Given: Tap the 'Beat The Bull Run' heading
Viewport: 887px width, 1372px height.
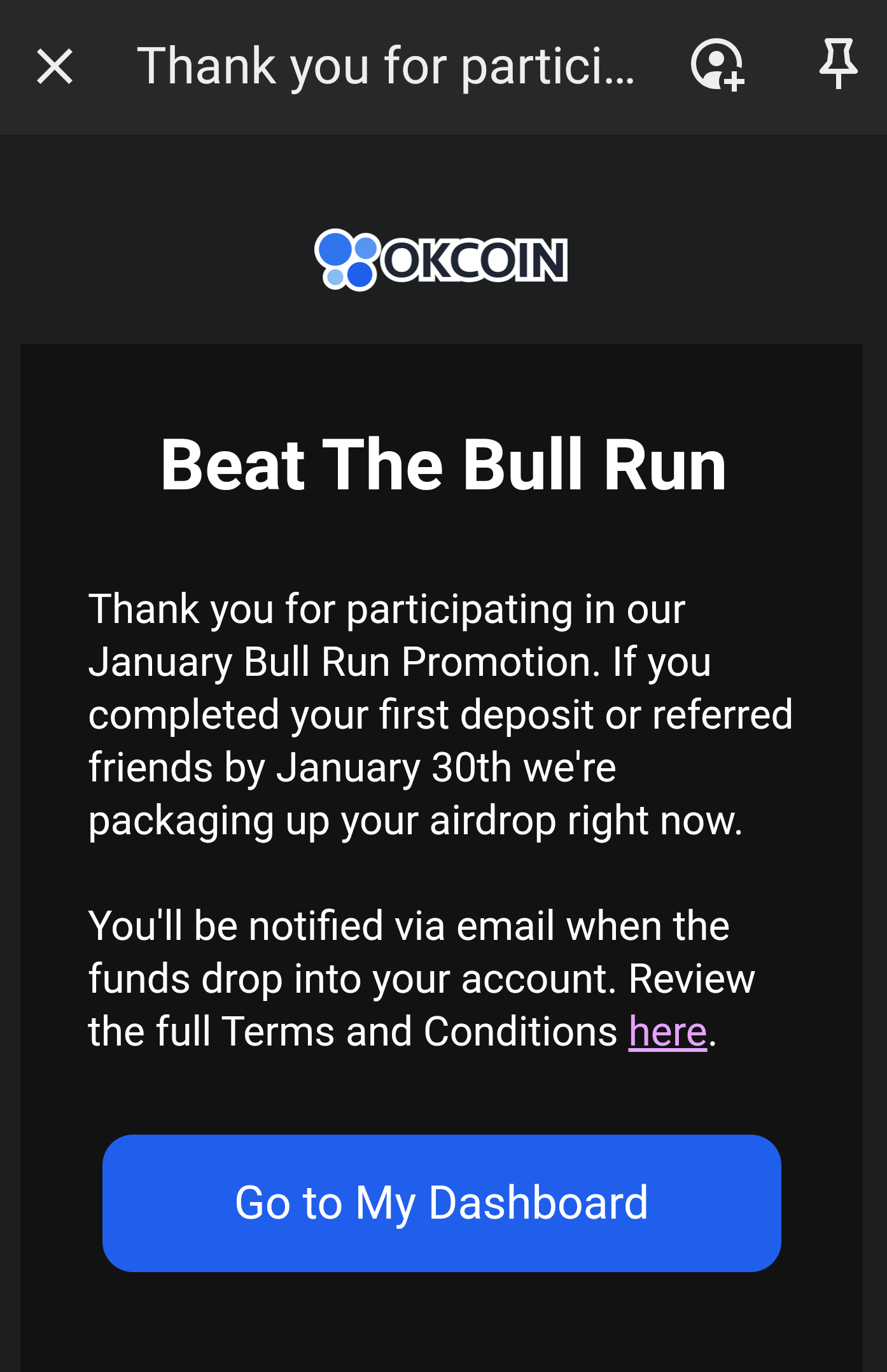Looking at the screenshot, I should (x=443, y=465).
